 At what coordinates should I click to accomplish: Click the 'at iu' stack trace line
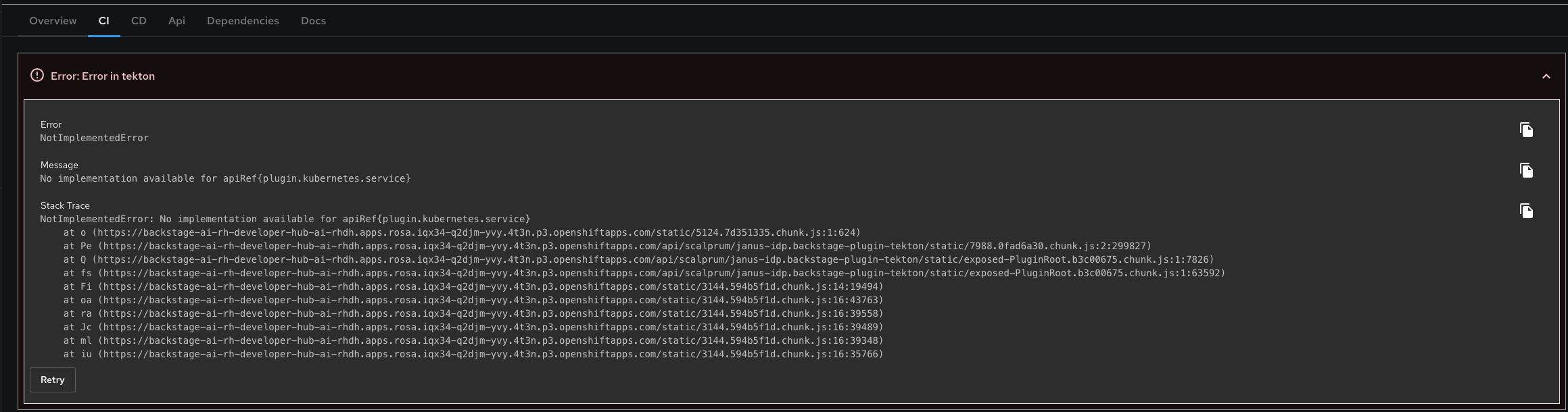(473, 354)
